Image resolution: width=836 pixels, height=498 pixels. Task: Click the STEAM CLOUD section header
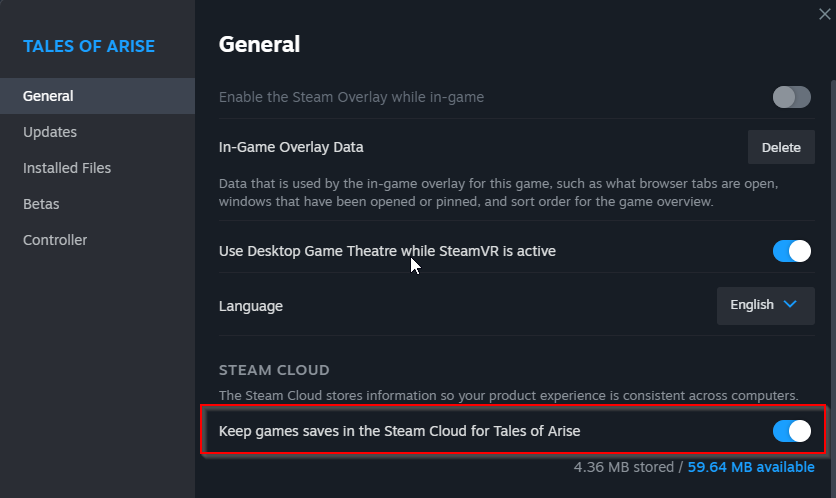pyautogui.click(x=274, y=371)
